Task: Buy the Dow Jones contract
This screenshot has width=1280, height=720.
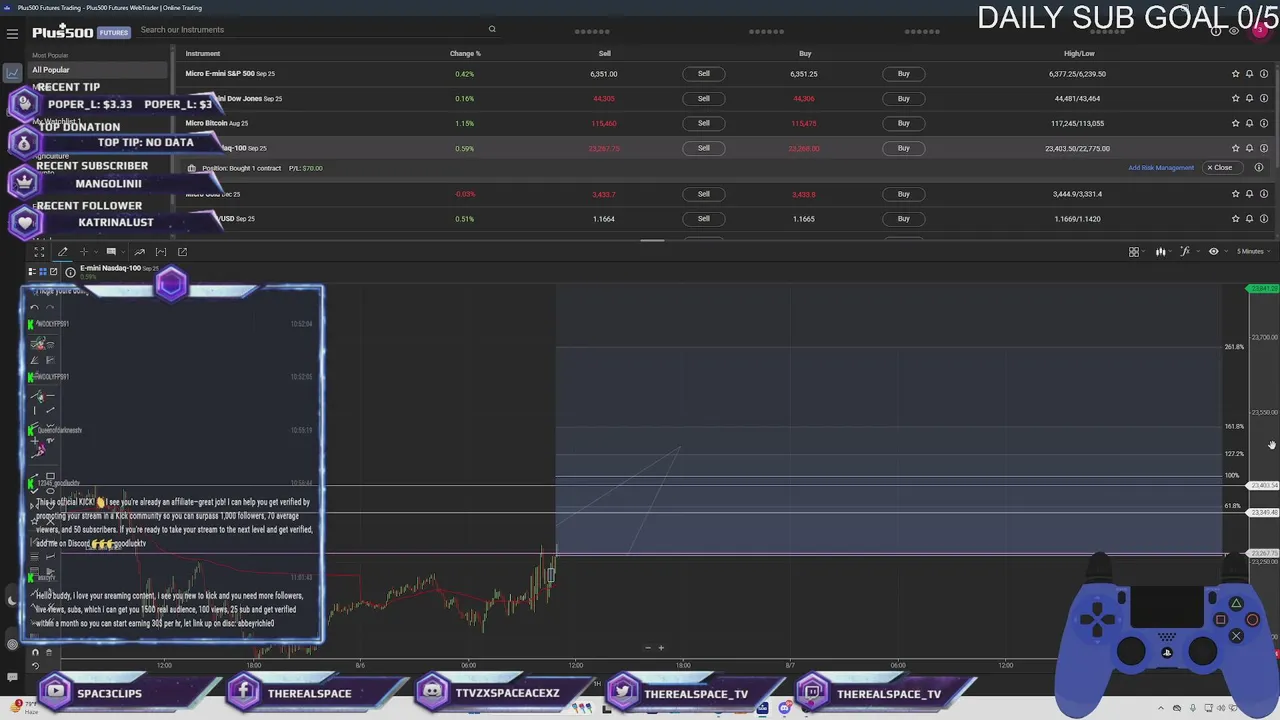Action: 903,98
